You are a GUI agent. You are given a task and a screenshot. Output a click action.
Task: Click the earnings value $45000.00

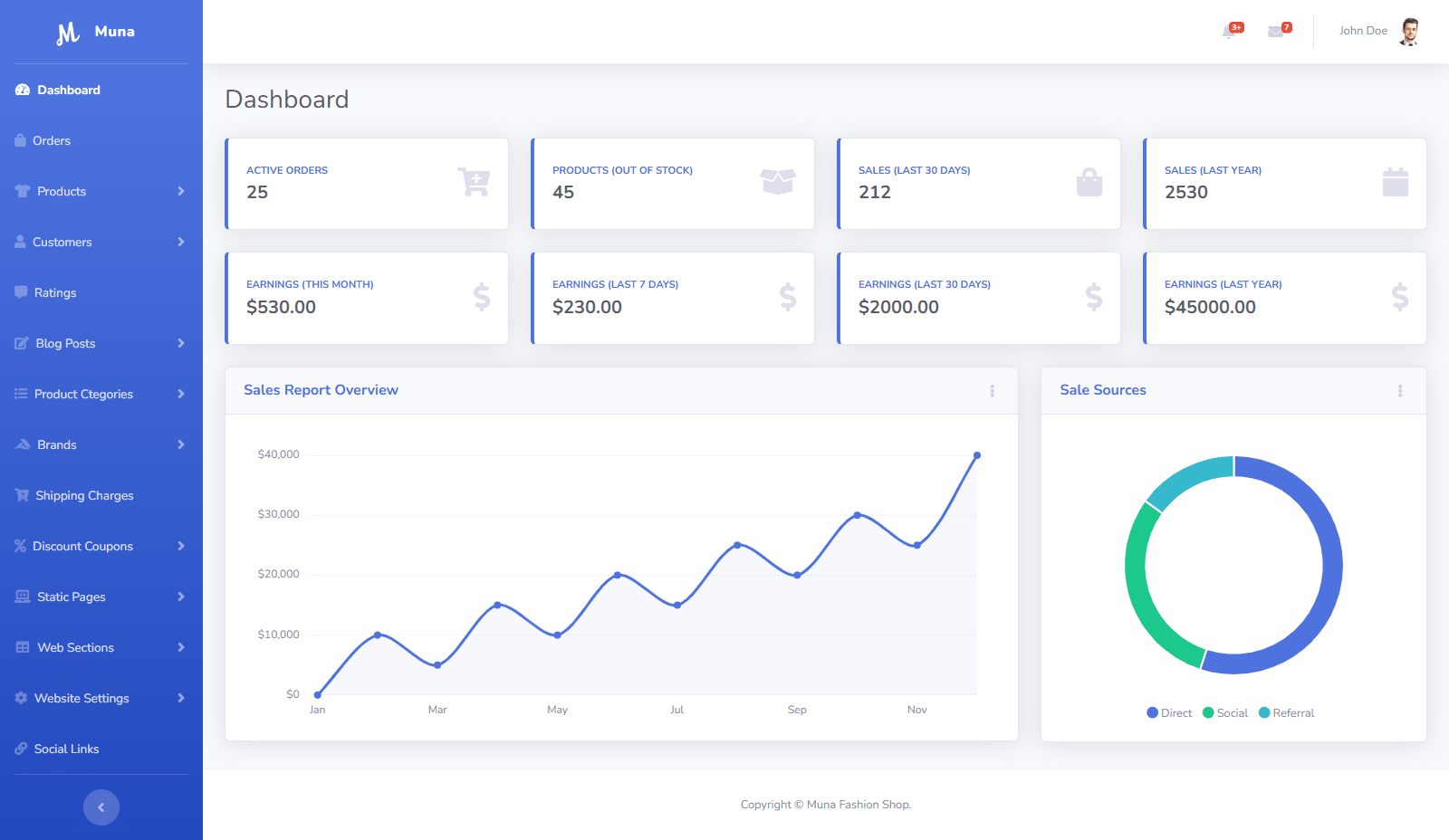coord(1210,307)
